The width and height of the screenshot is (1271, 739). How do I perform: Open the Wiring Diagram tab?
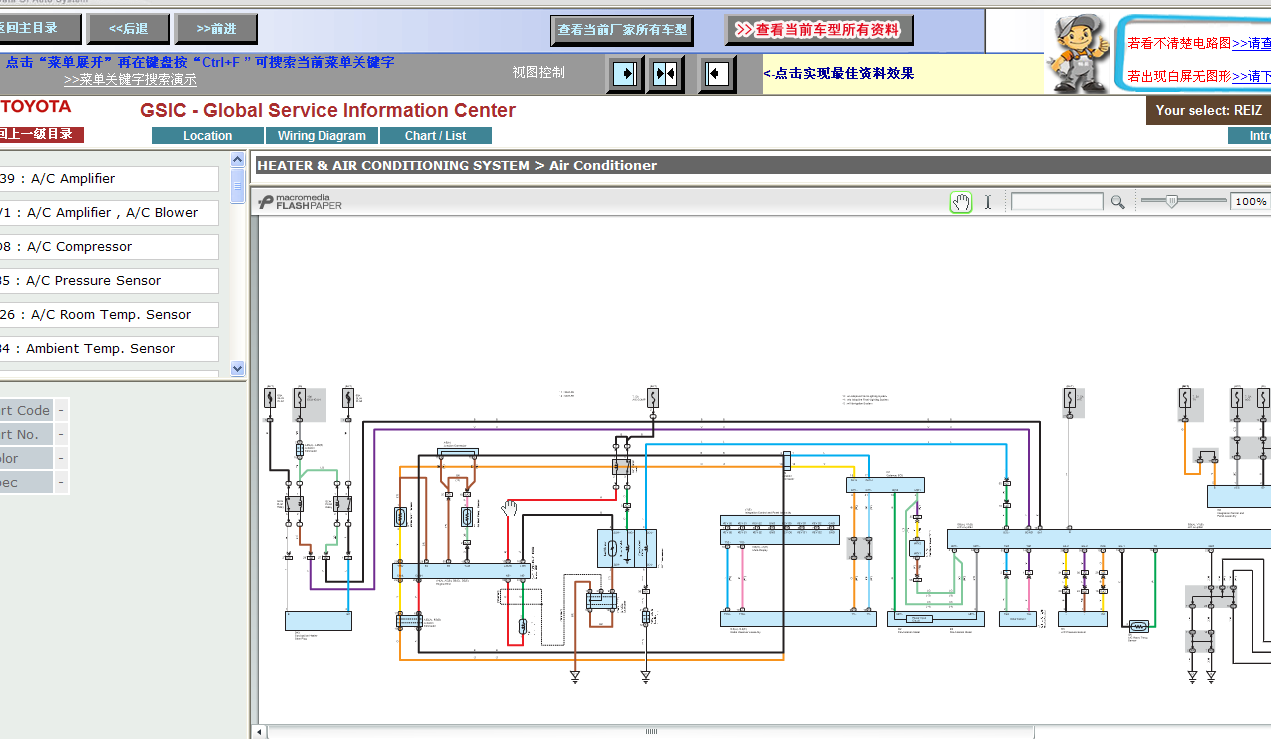(322, 136)
